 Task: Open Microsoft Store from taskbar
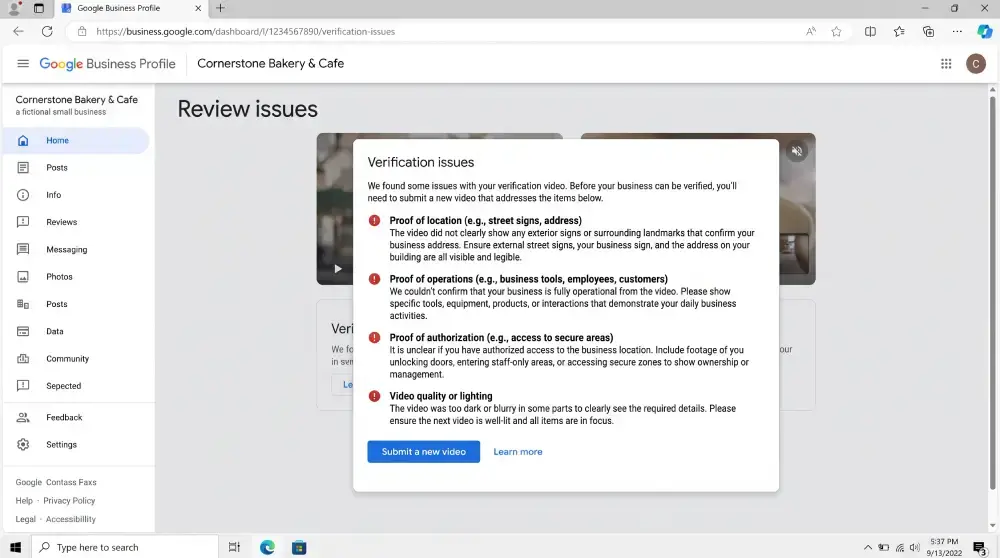pyautogui.click(x=299, y=547)
